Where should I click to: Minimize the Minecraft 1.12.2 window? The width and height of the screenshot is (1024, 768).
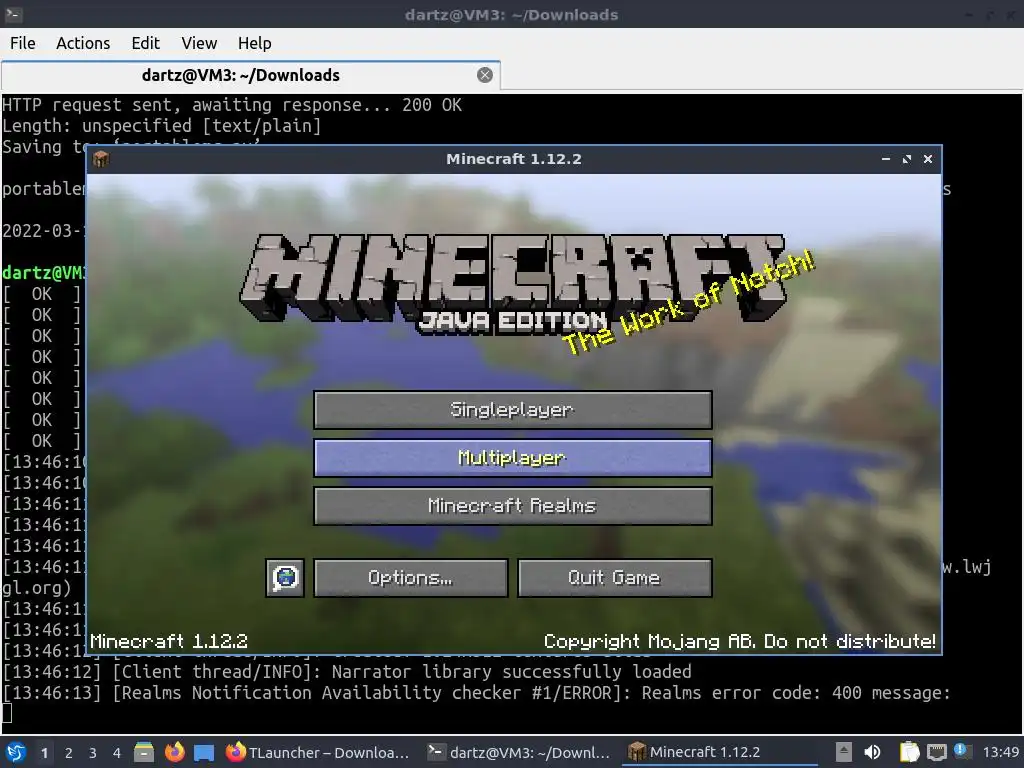coord(886,159)
